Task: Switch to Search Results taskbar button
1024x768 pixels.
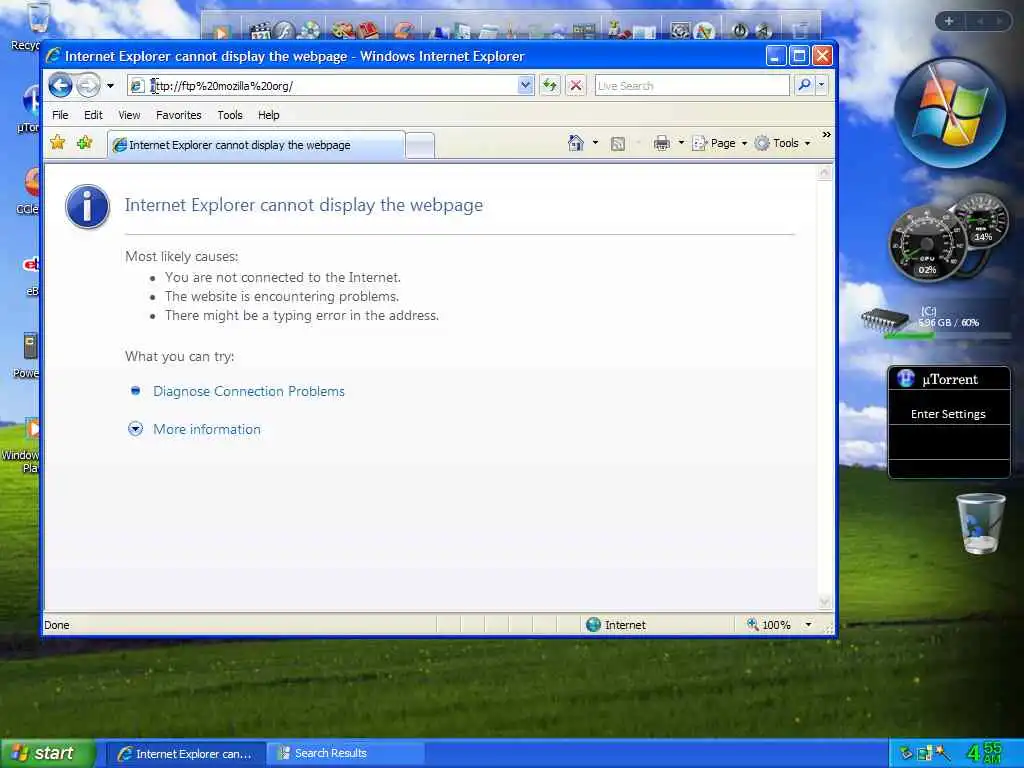Action: (345, 754)
